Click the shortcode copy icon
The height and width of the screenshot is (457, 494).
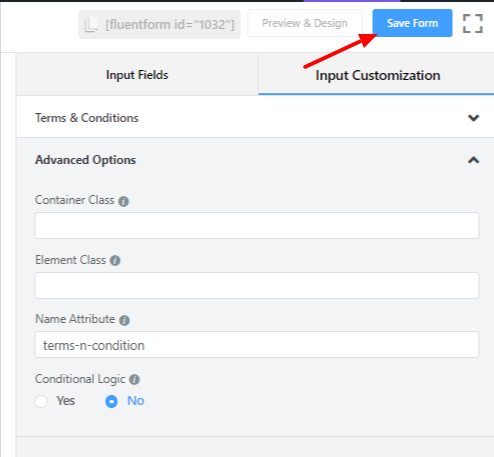(x=91, y=24)
